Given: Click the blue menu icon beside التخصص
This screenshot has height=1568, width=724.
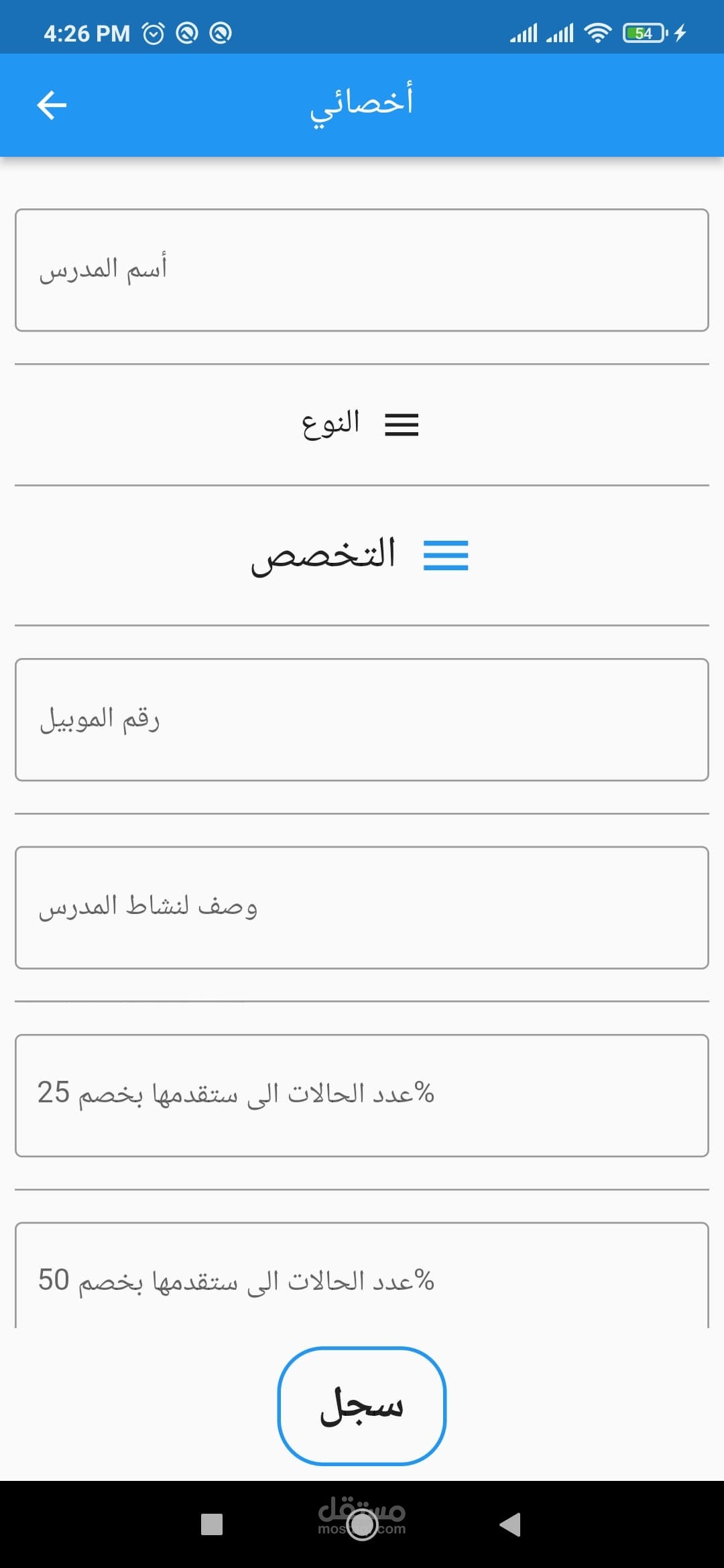Looking at the screenshot, I should click(446, 556).
